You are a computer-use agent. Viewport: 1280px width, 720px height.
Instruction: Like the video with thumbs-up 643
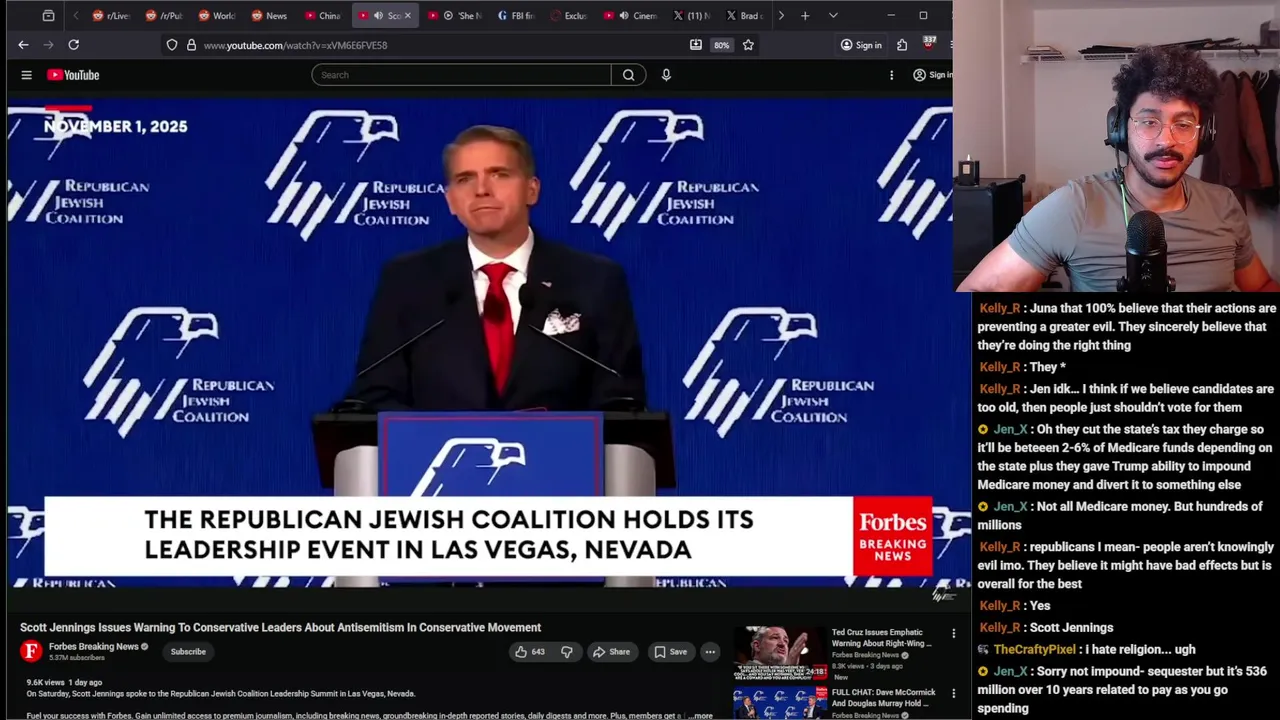pos(530,652)
